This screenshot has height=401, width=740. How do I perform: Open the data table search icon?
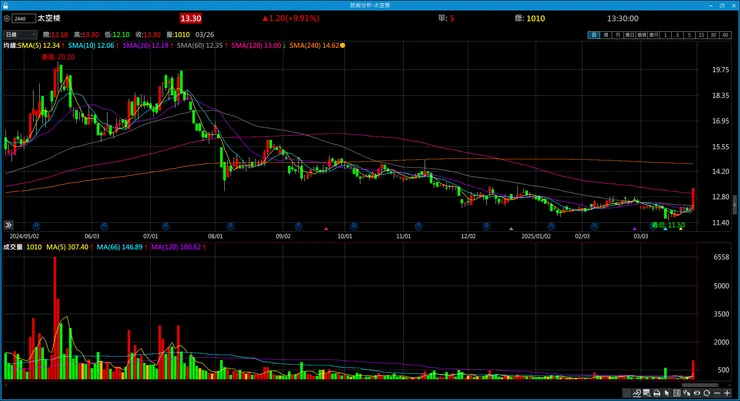[x=647, y=393]
